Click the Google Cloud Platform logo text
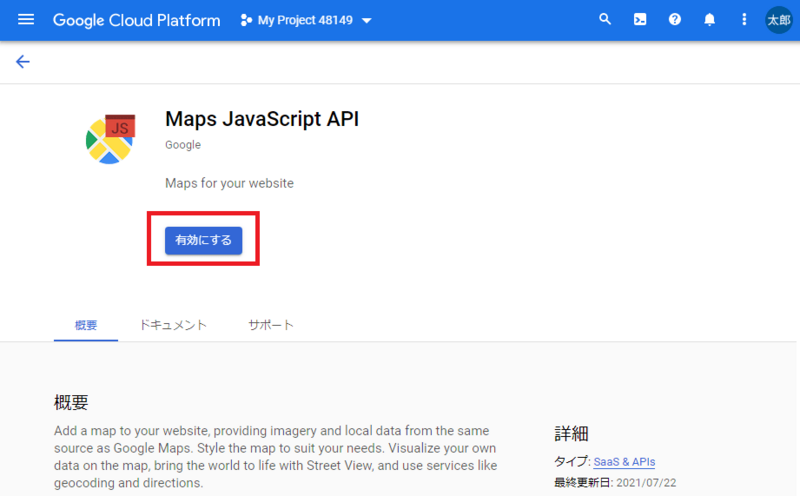Image resolution: width=800 pixels, height=496 pixels. (x=137, y=20)
